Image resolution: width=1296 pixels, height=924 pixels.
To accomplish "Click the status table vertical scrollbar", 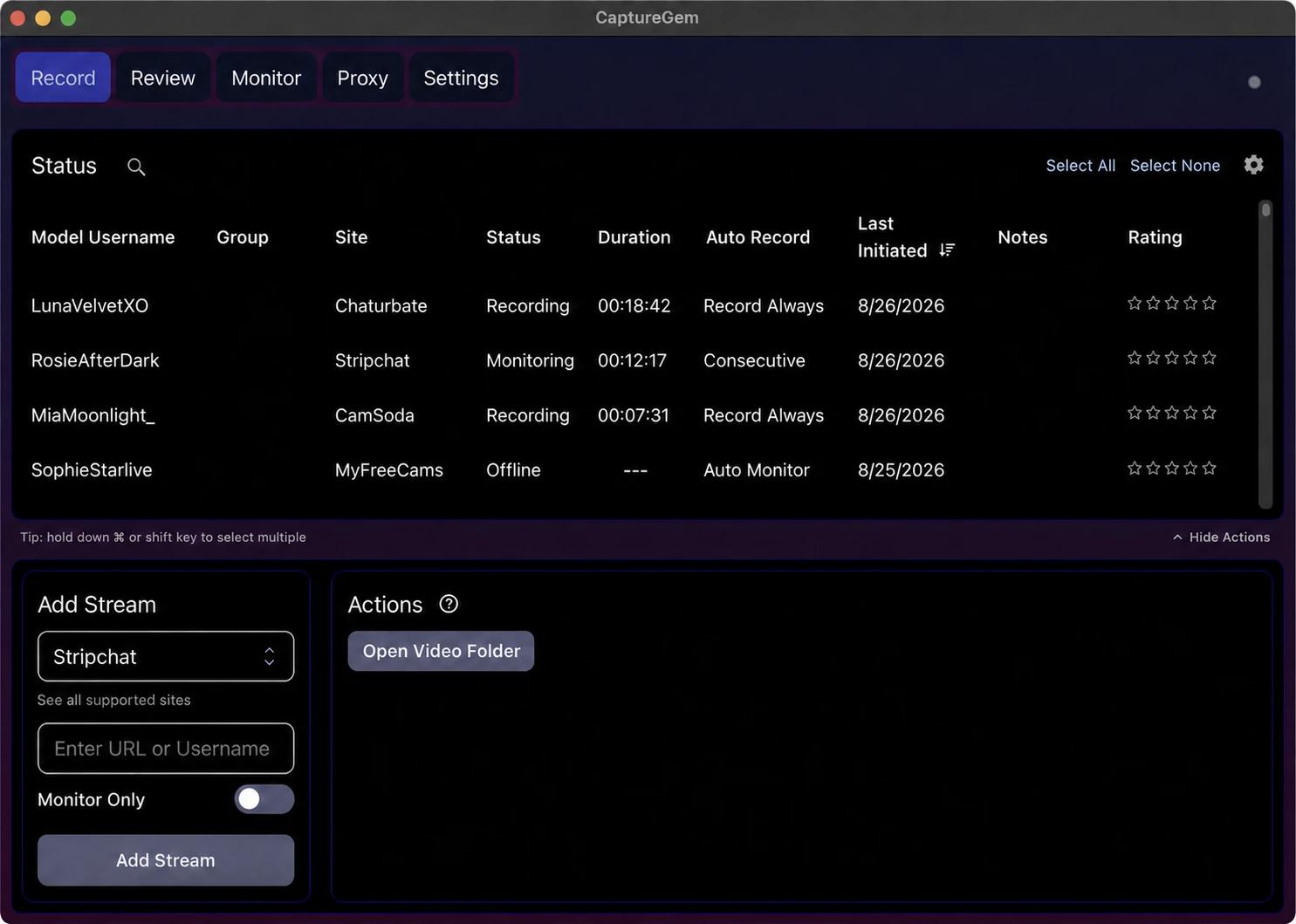I will [1265, 353].
